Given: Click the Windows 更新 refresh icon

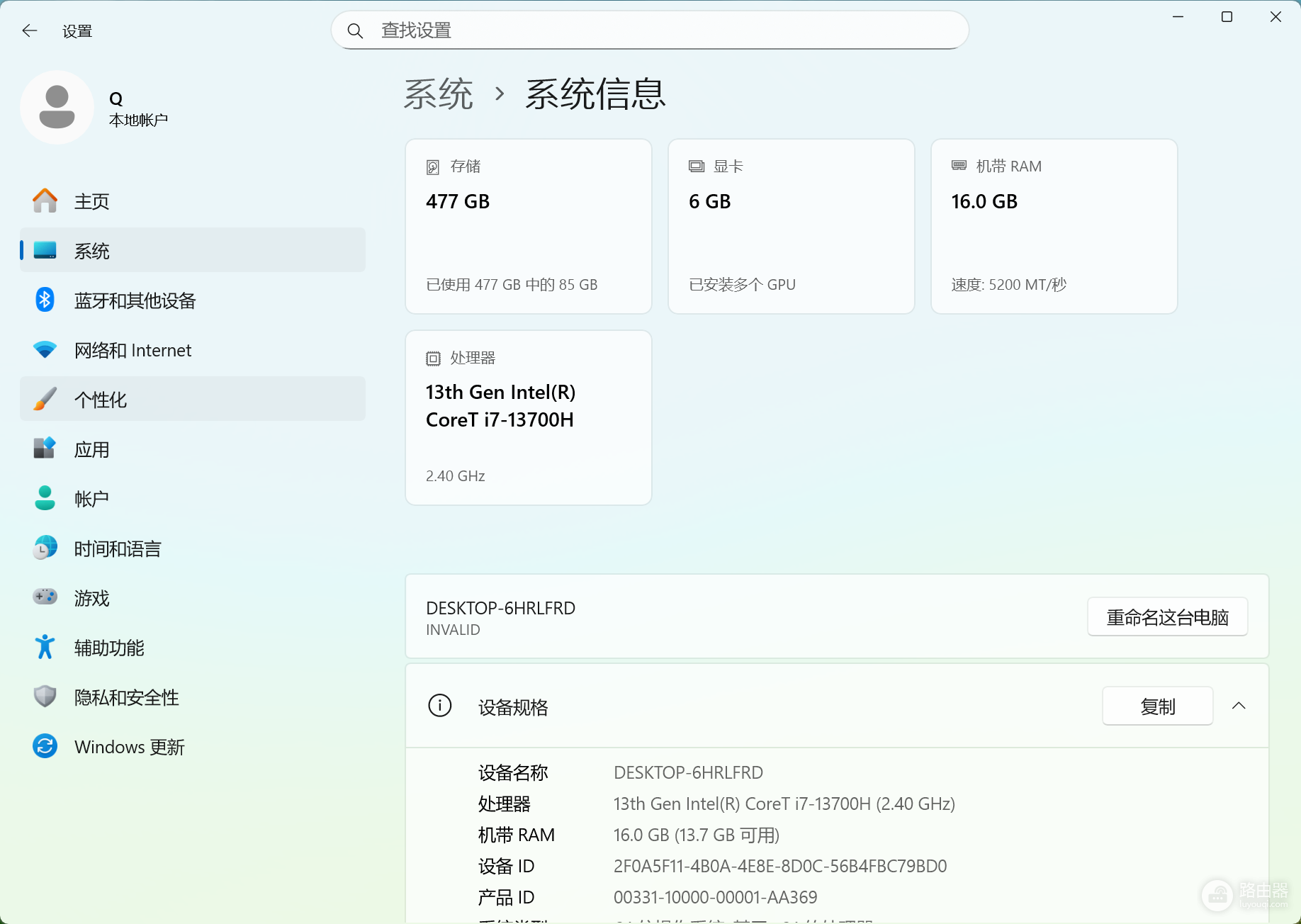Looking at the screenshot, I should [45, 746].
